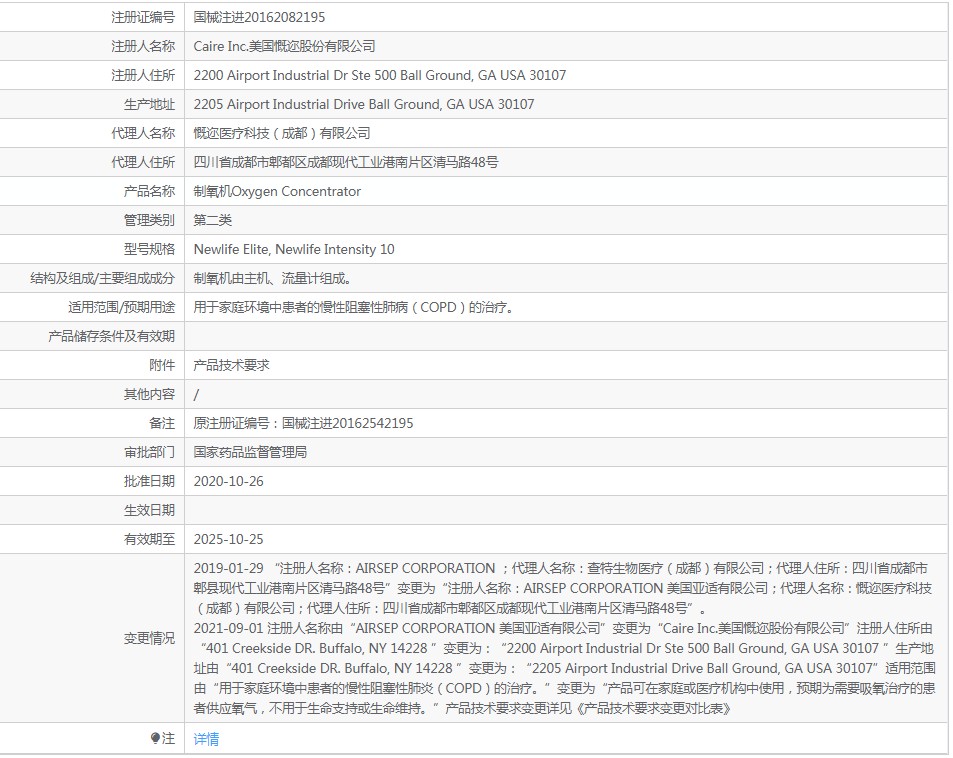This screenshot has height=758, width=953.
Task: Click the 注册证编号 label
Action: tap(143, 17)
